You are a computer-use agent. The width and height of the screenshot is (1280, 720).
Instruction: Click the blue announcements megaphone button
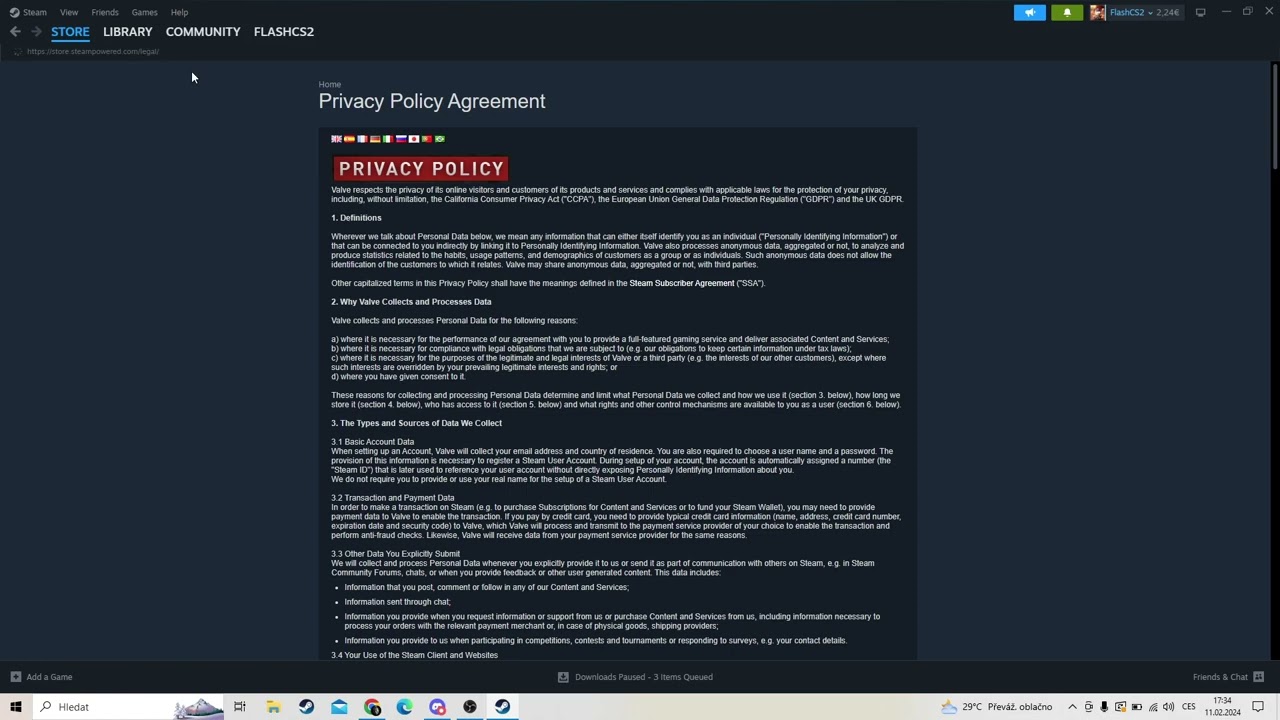tap(1030, 12)
